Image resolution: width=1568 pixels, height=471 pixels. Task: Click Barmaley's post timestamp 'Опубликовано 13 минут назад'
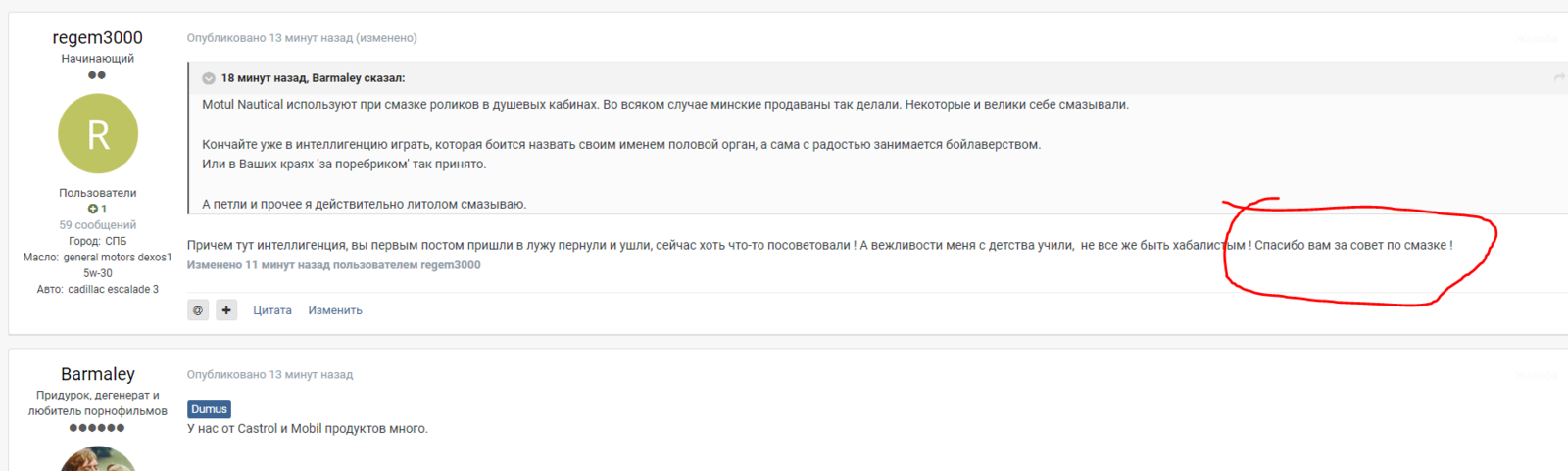pos(269,375)
